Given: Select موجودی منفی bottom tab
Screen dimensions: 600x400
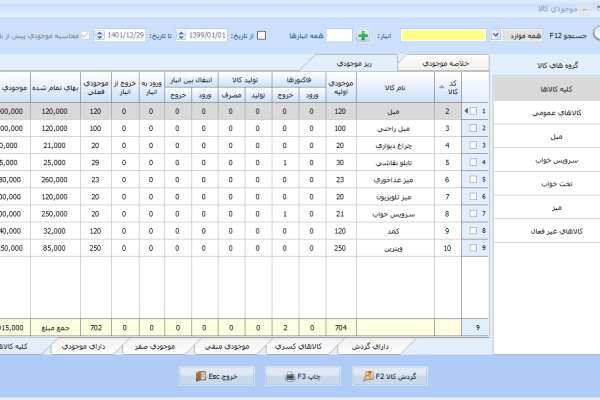Looking at the screenshot, I should (x=227, y=347).
